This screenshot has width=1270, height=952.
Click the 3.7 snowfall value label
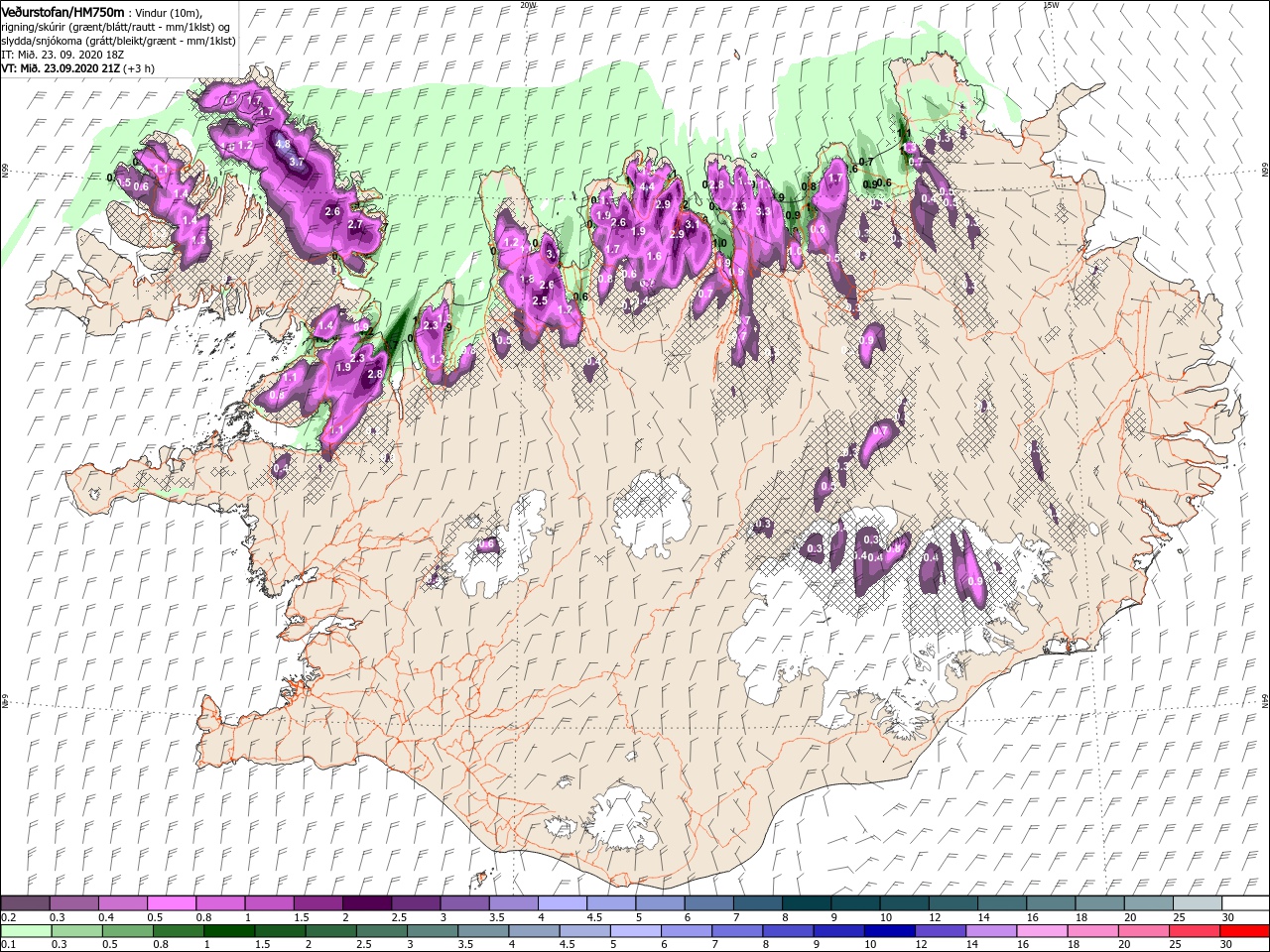(x=296, y=162)
